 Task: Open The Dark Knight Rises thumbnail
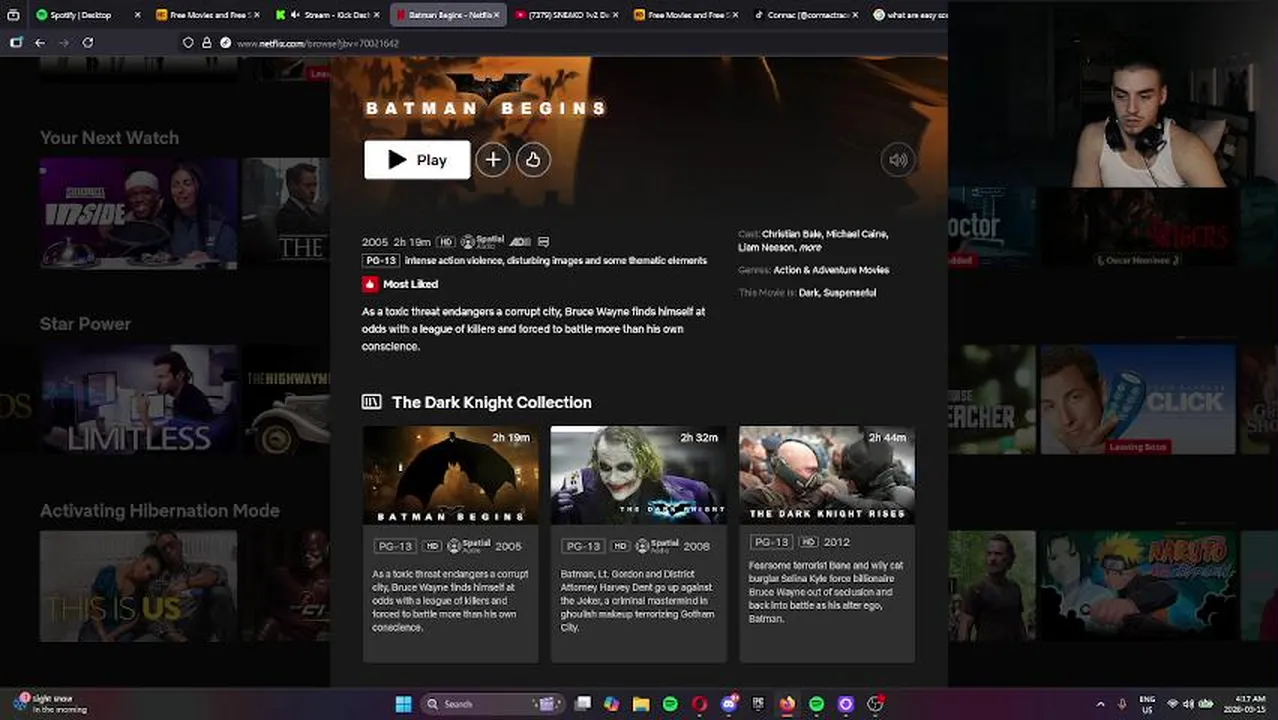click(x=826, y=475)
